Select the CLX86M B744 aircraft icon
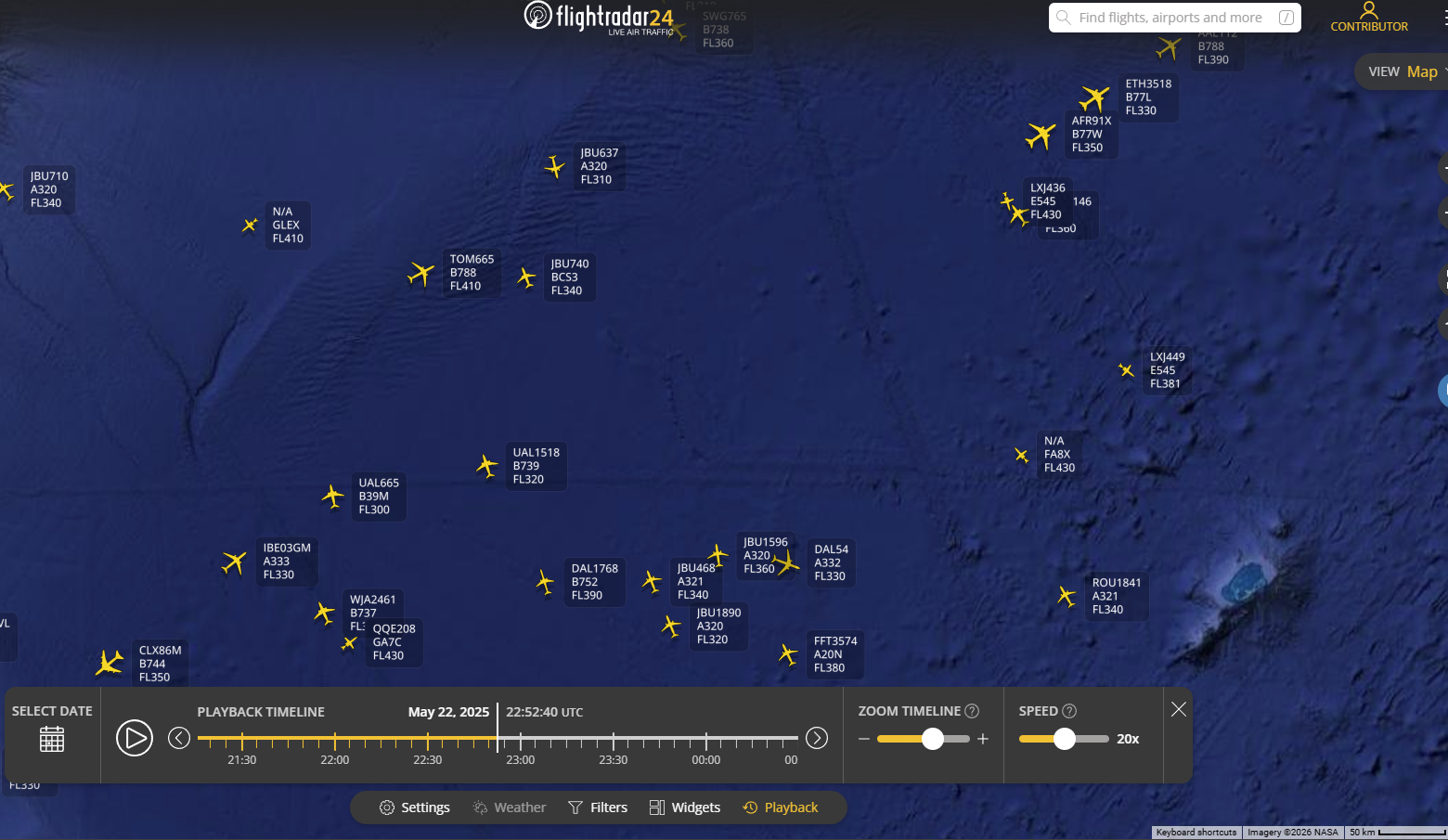 click(x=110, y=663)
